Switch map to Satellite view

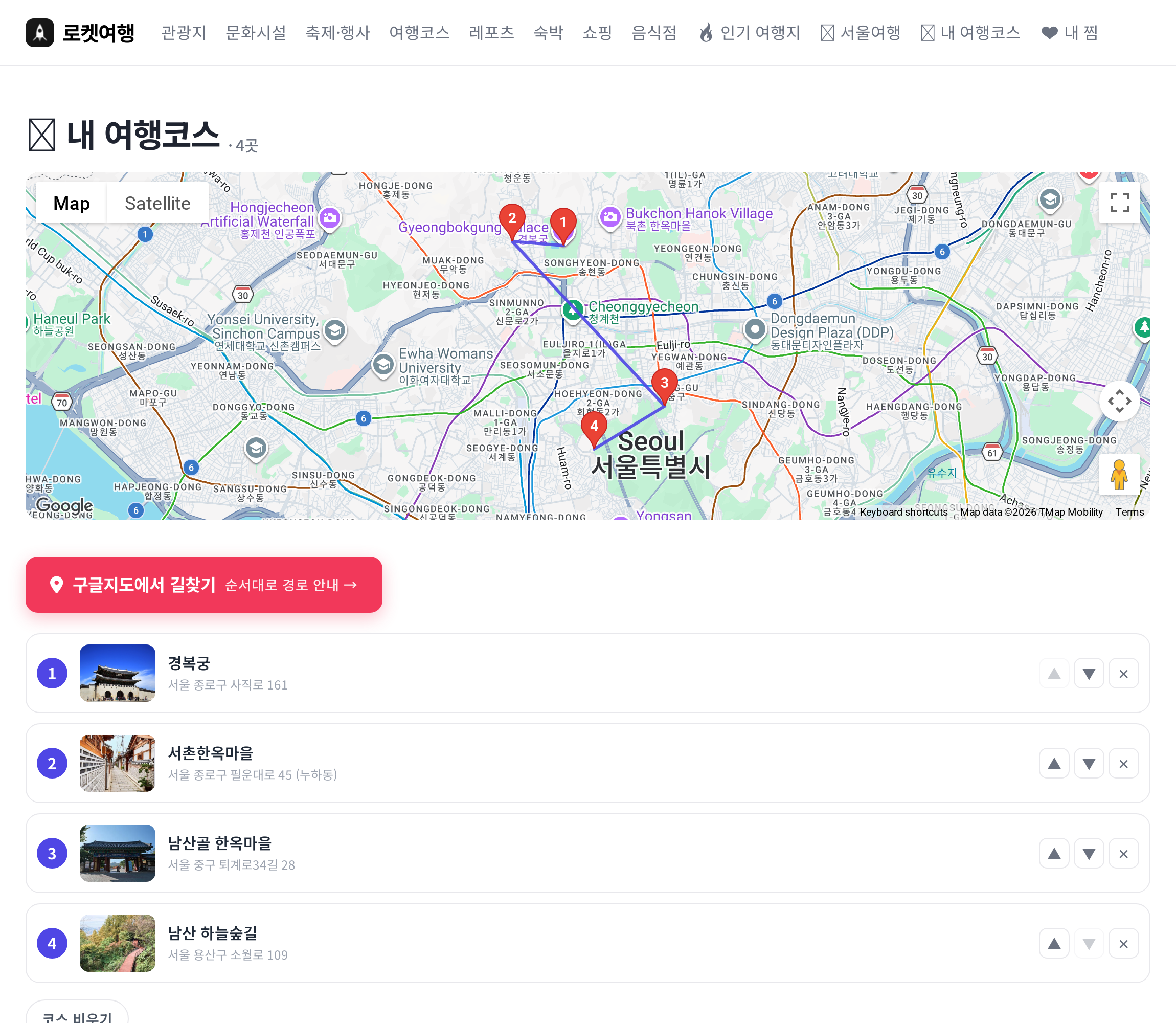157,203
